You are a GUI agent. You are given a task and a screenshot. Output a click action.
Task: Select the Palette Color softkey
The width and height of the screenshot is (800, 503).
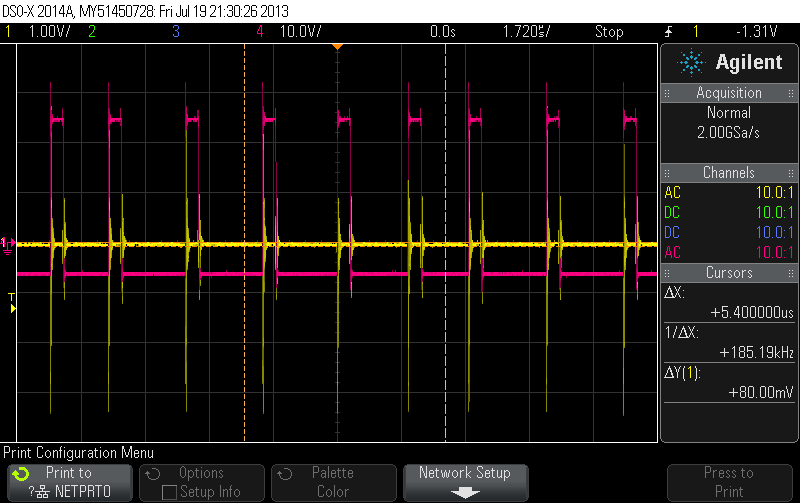[334, 483]
